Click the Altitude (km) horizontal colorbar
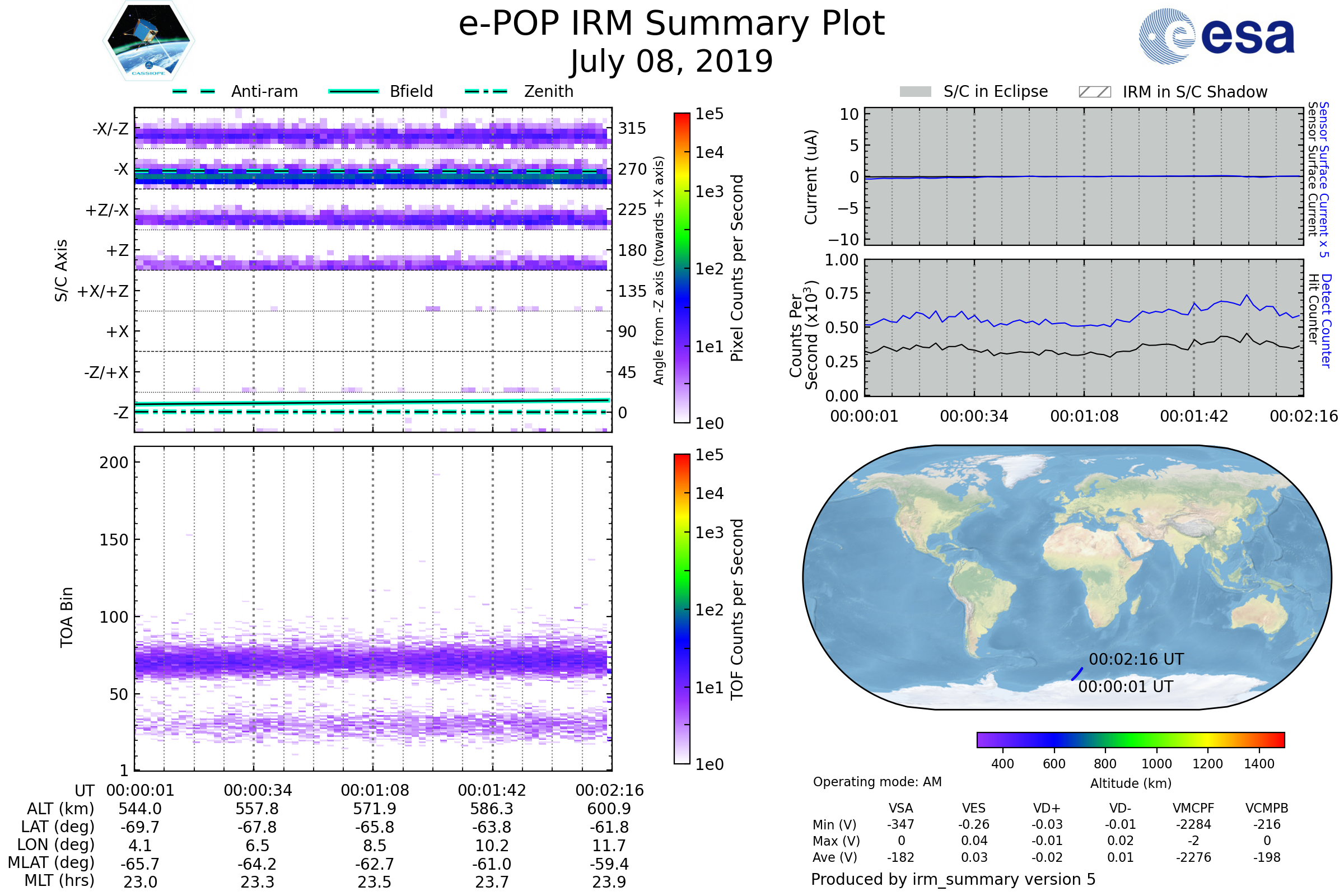The image size is (1344, 896). (x=1130, y=739)
